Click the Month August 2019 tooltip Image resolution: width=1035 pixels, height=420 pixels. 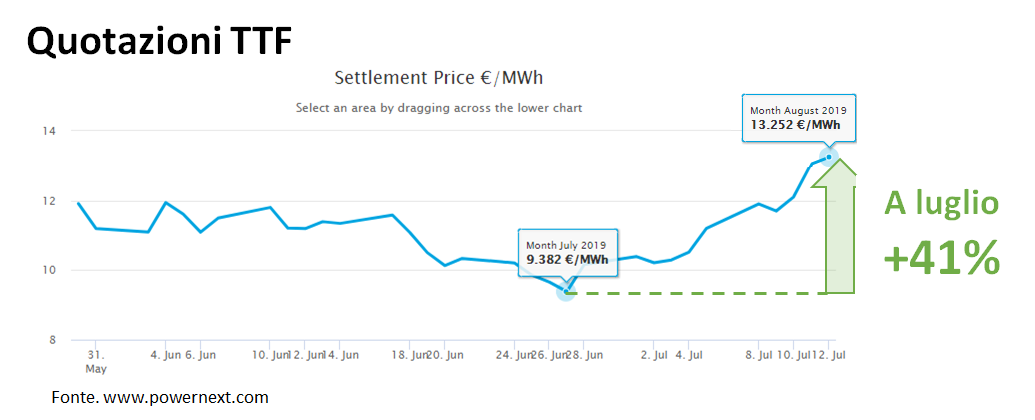pyautogui.click(x=798, y=118)
